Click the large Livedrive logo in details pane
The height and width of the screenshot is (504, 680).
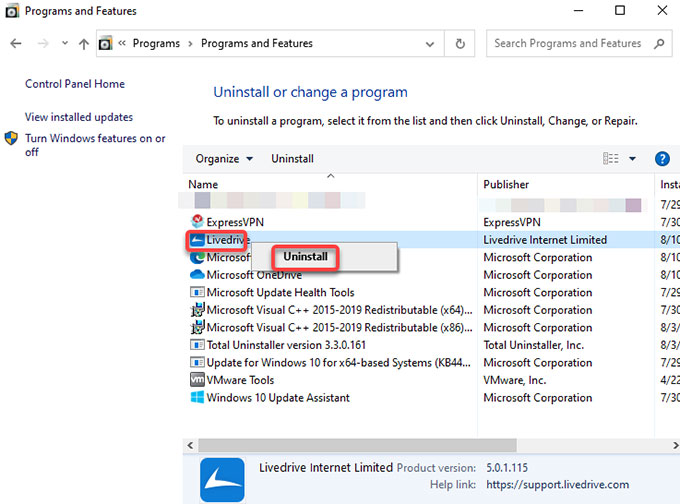point(222,480)
